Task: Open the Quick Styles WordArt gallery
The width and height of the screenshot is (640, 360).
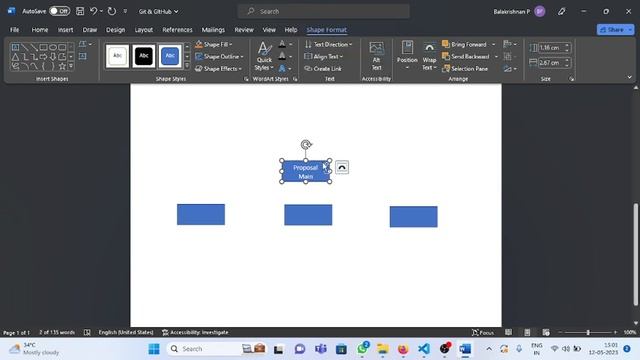Action: click(264, 56)
